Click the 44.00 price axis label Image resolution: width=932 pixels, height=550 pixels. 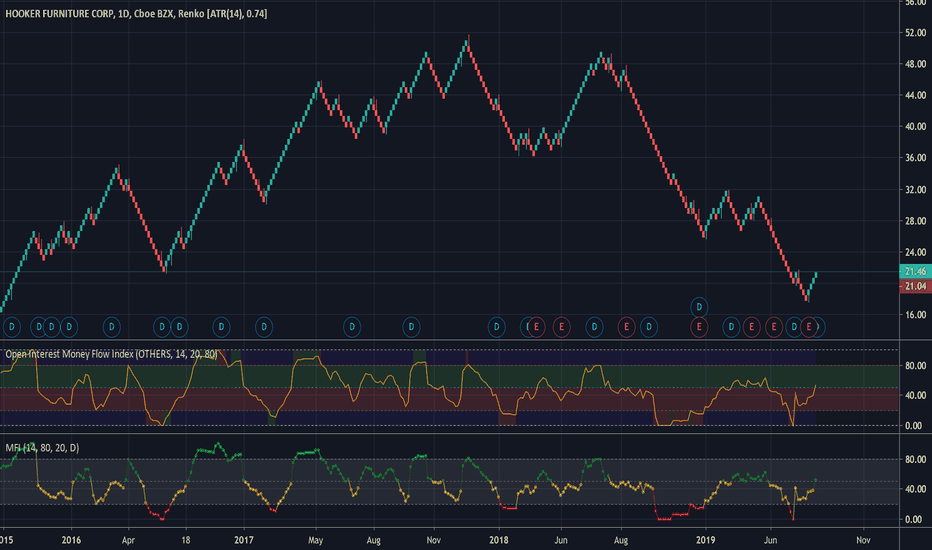point(915,95)
